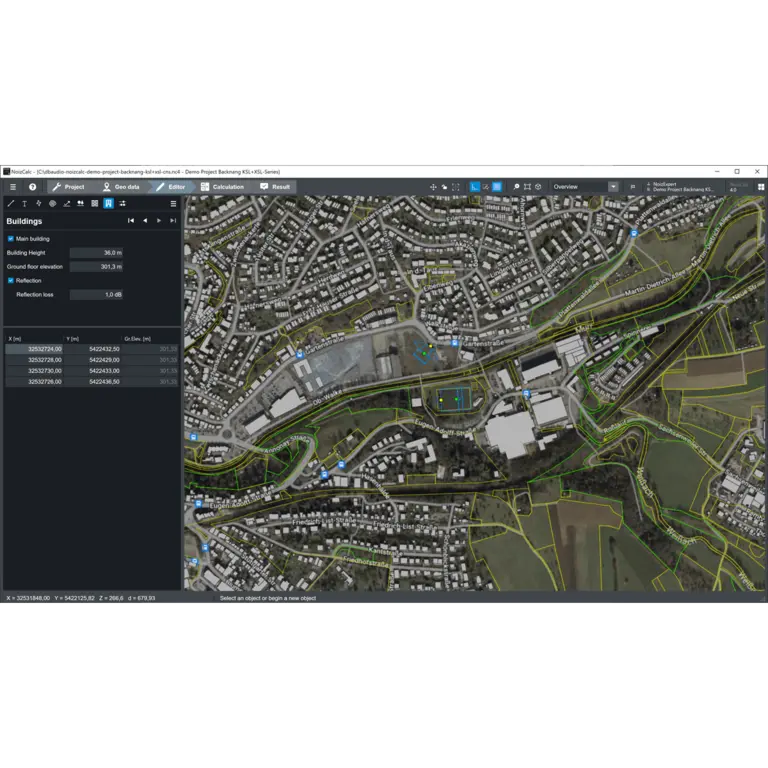Click the NoizExpert project info label
Image resolution: width=768 pixels, height=768 pixels.
(x=681, y=187)
